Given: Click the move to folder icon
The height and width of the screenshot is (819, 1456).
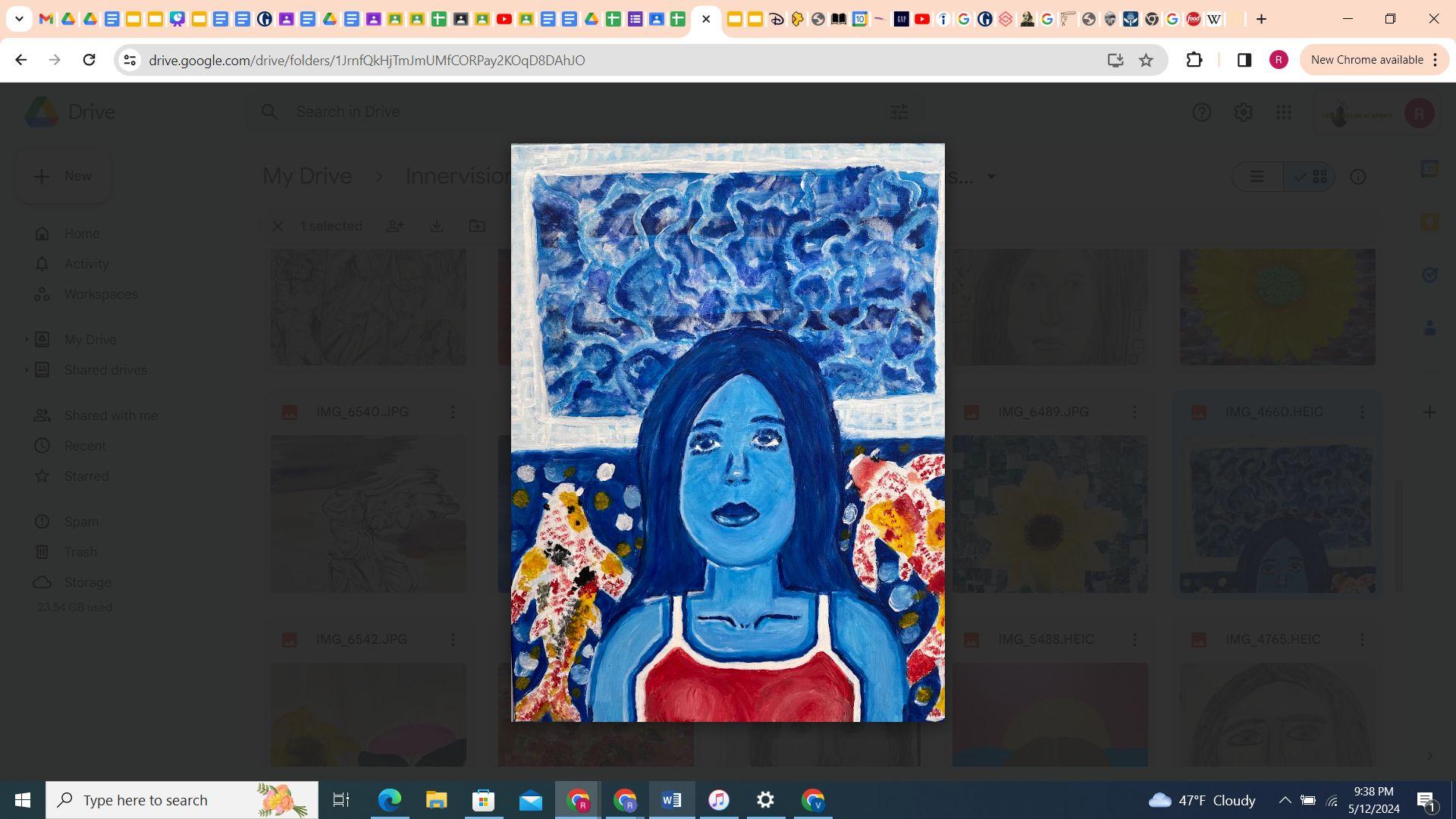Looking at the screenshot, I should (477, 226).
